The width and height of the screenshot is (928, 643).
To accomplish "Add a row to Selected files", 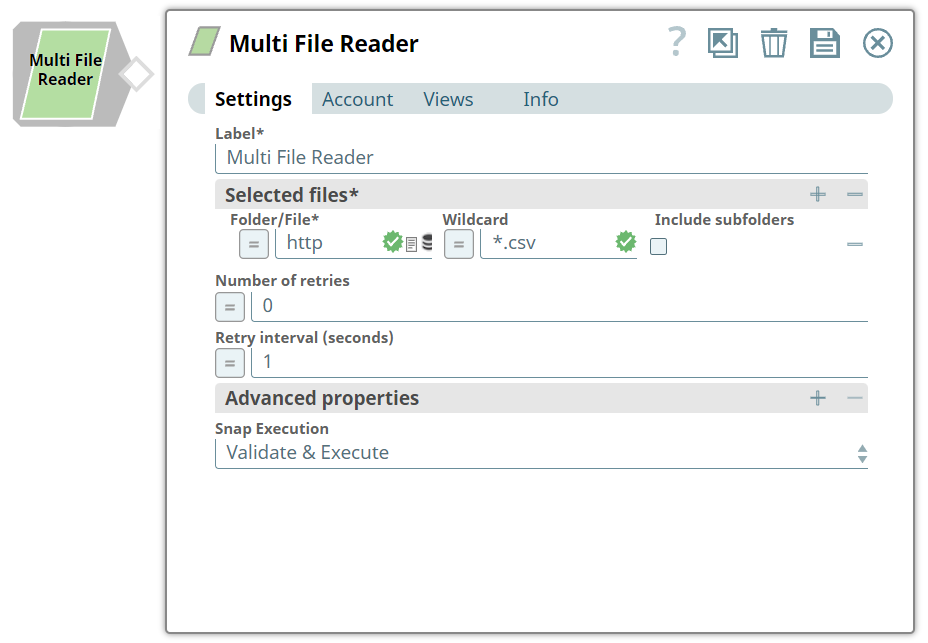I will [x=818, y=194].
